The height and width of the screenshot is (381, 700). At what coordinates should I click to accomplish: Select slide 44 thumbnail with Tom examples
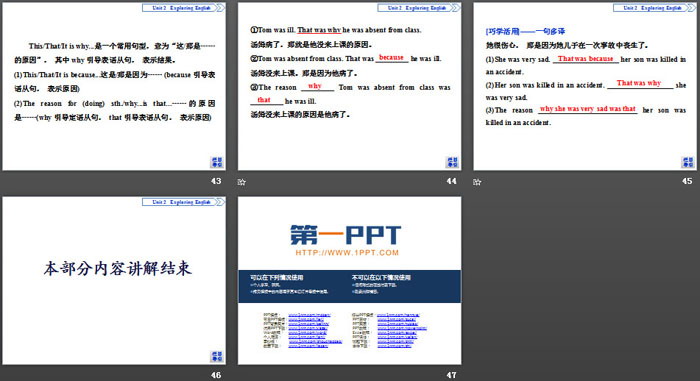click(x=349, y=87)
